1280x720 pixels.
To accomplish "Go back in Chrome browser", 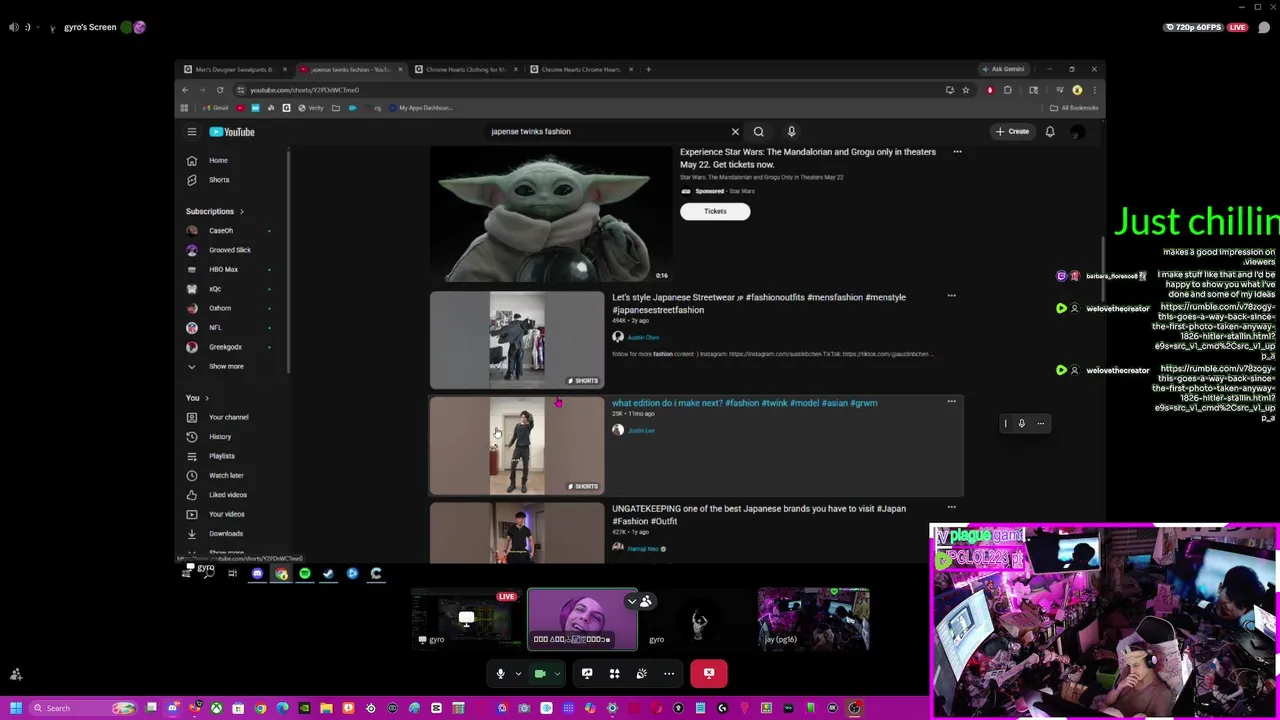I will point(185,90).
